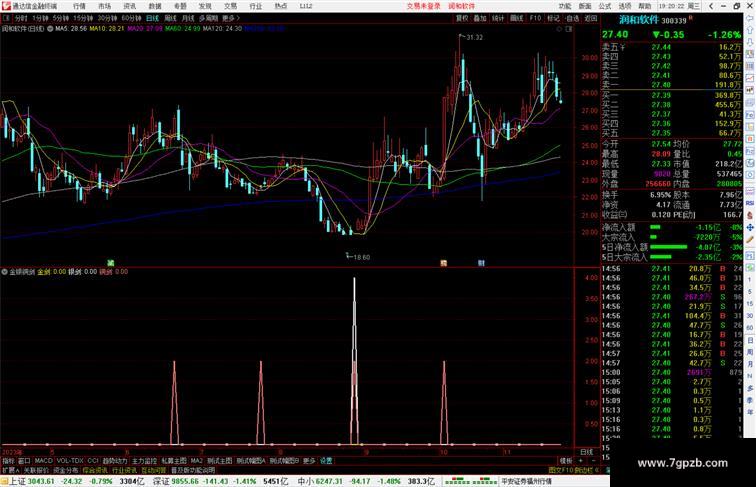Open the 功能 menu at top right
The image size is (756, 487).
[x=565, y=6]
